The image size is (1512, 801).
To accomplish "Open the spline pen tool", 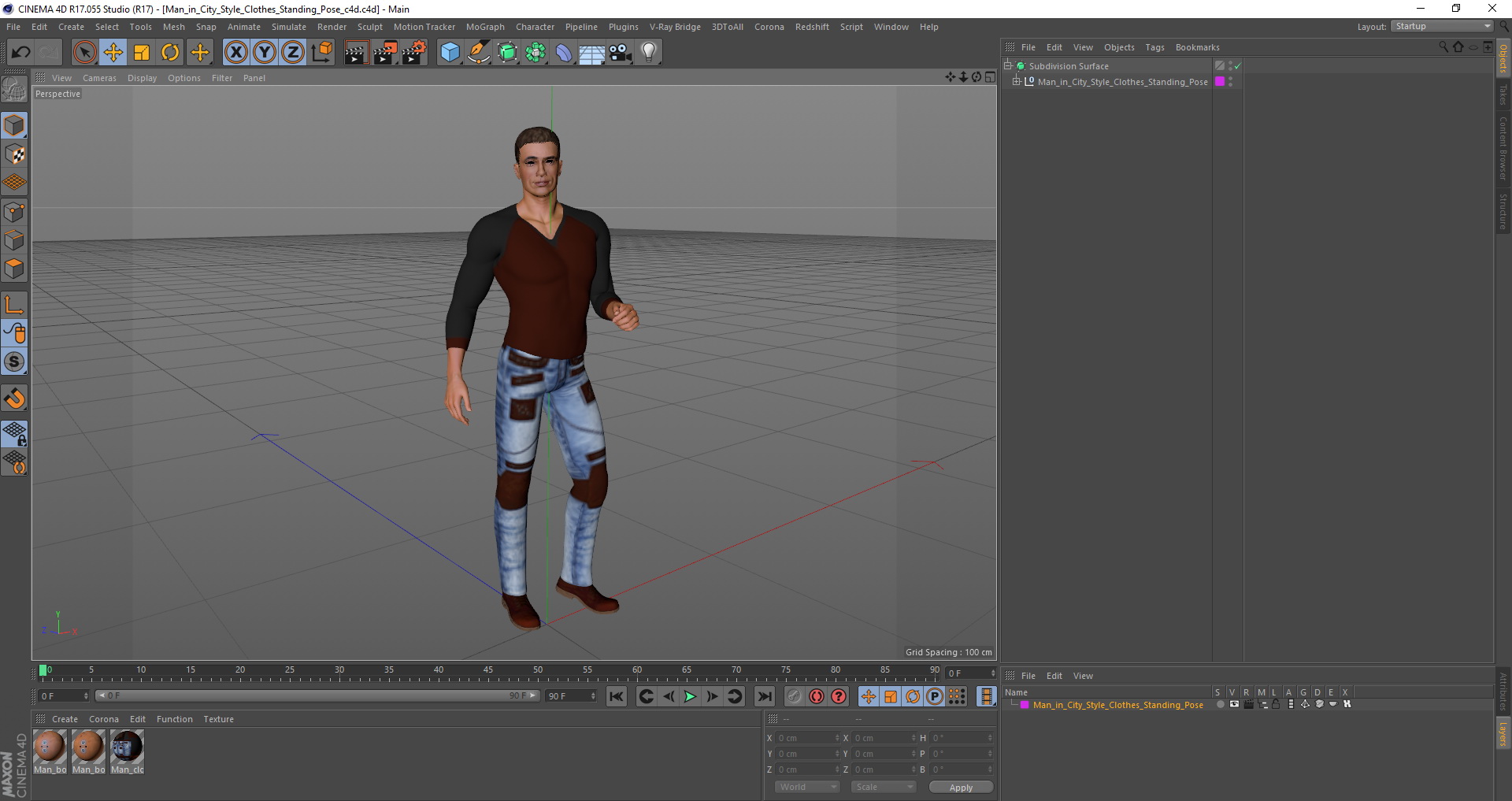I will tap(479, 53).
